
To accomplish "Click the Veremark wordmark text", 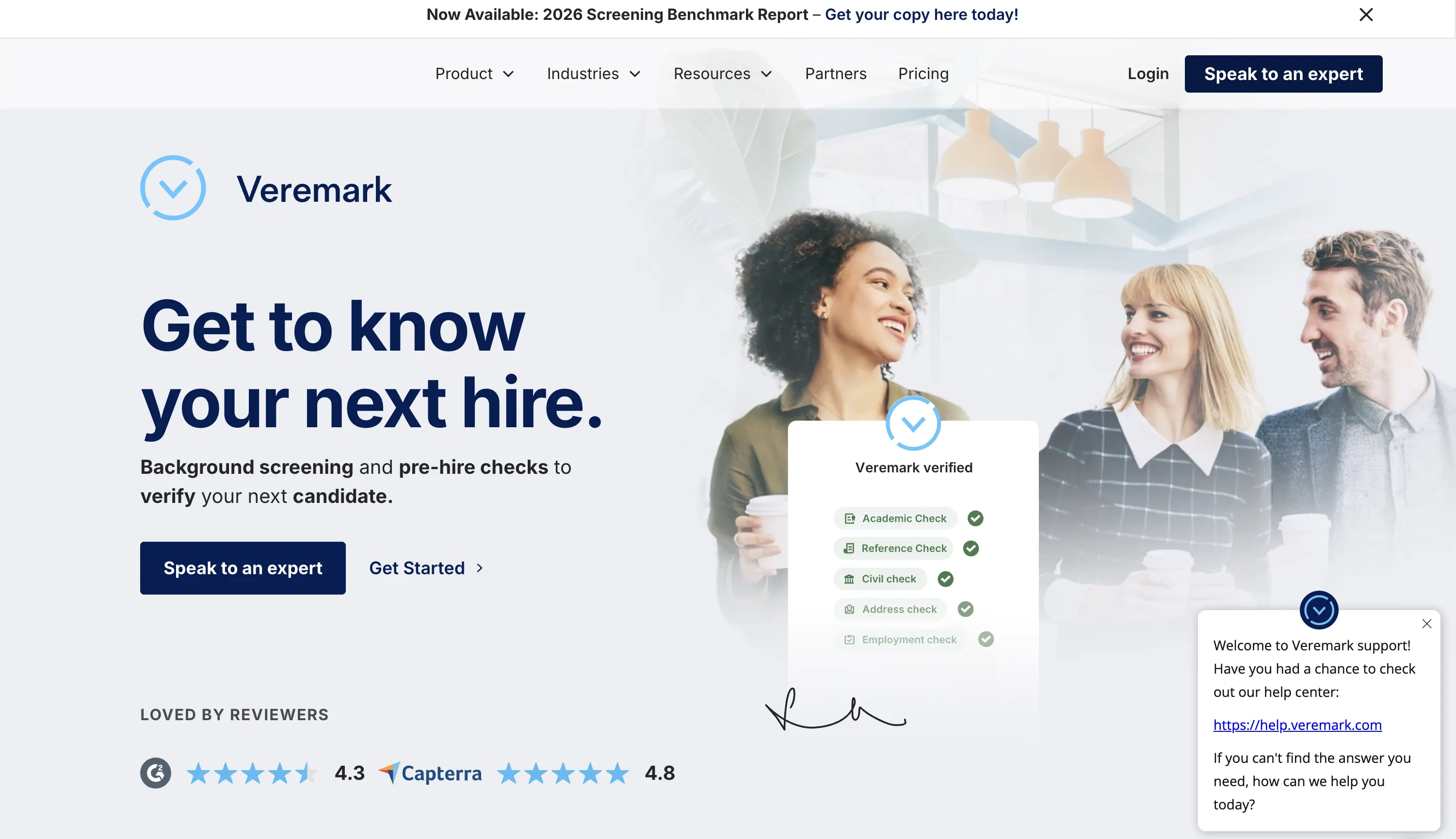I will click(314, 189).
